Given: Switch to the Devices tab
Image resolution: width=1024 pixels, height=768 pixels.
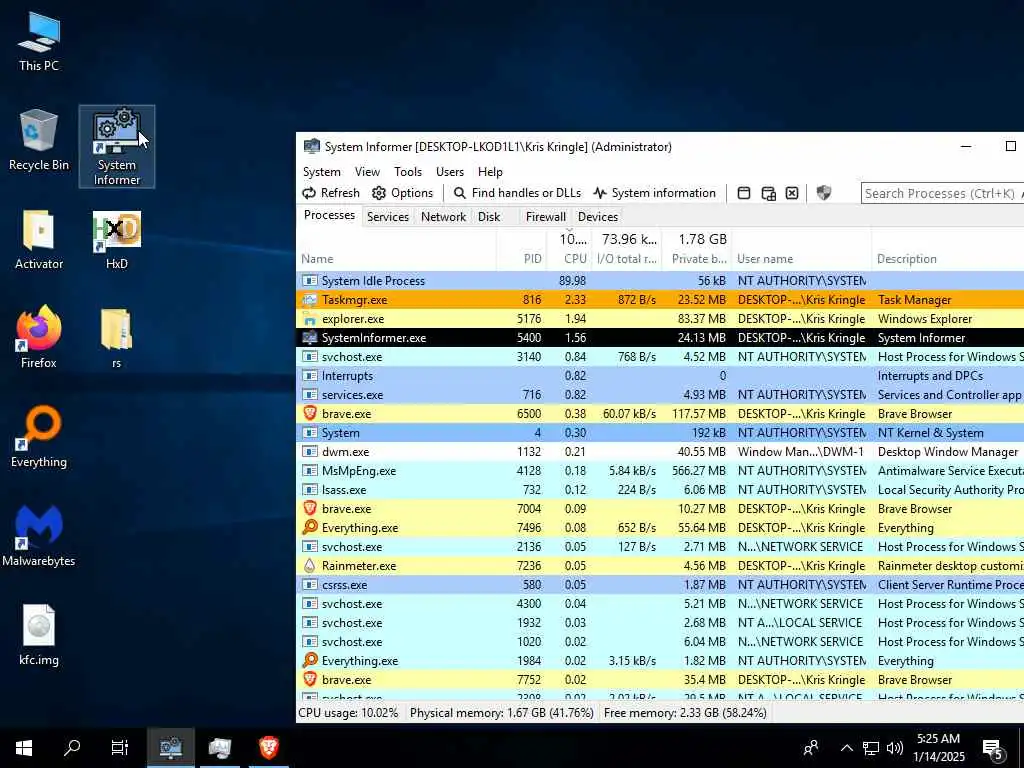Looking at the screenshot, I should tap(598, 217).
